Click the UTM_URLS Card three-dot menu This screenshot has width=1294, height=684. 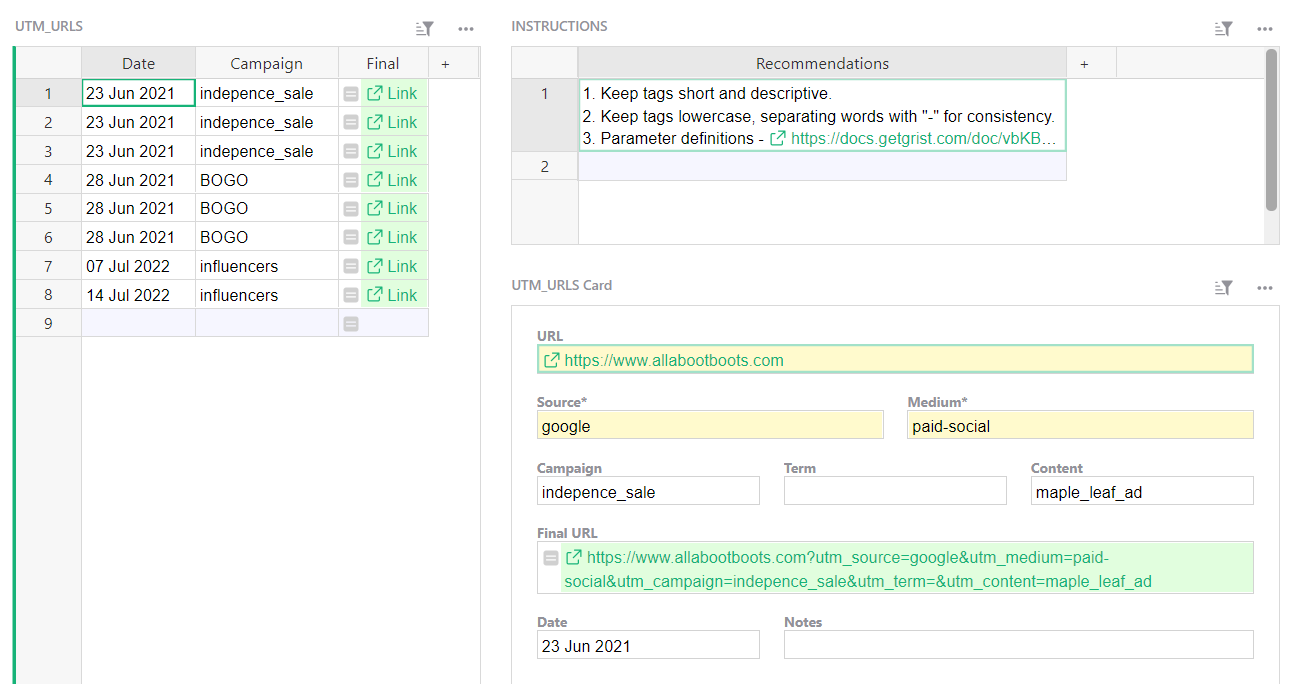[1265, 287]
